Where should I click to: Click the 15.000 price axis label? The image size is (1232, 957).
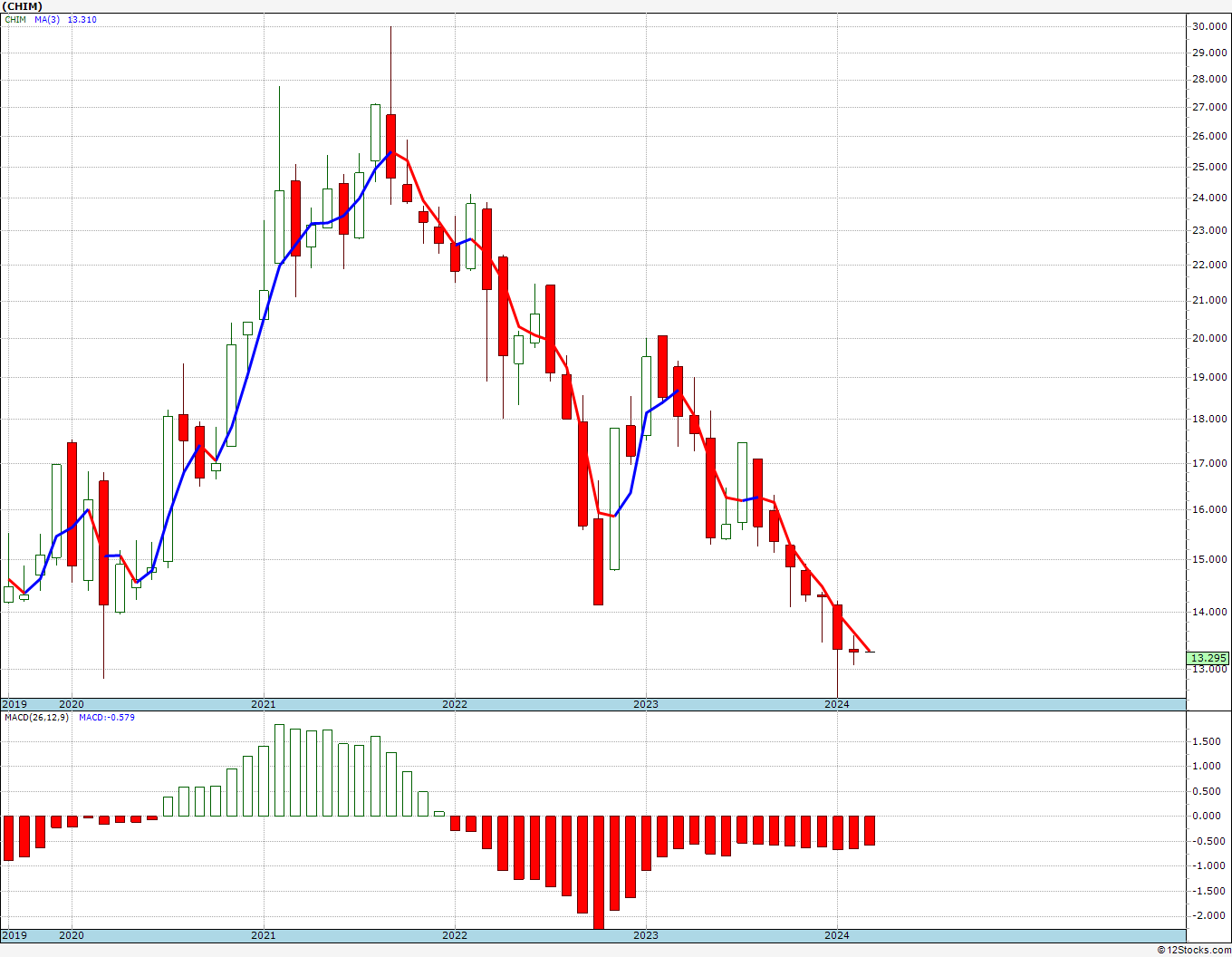(1210, 559)
